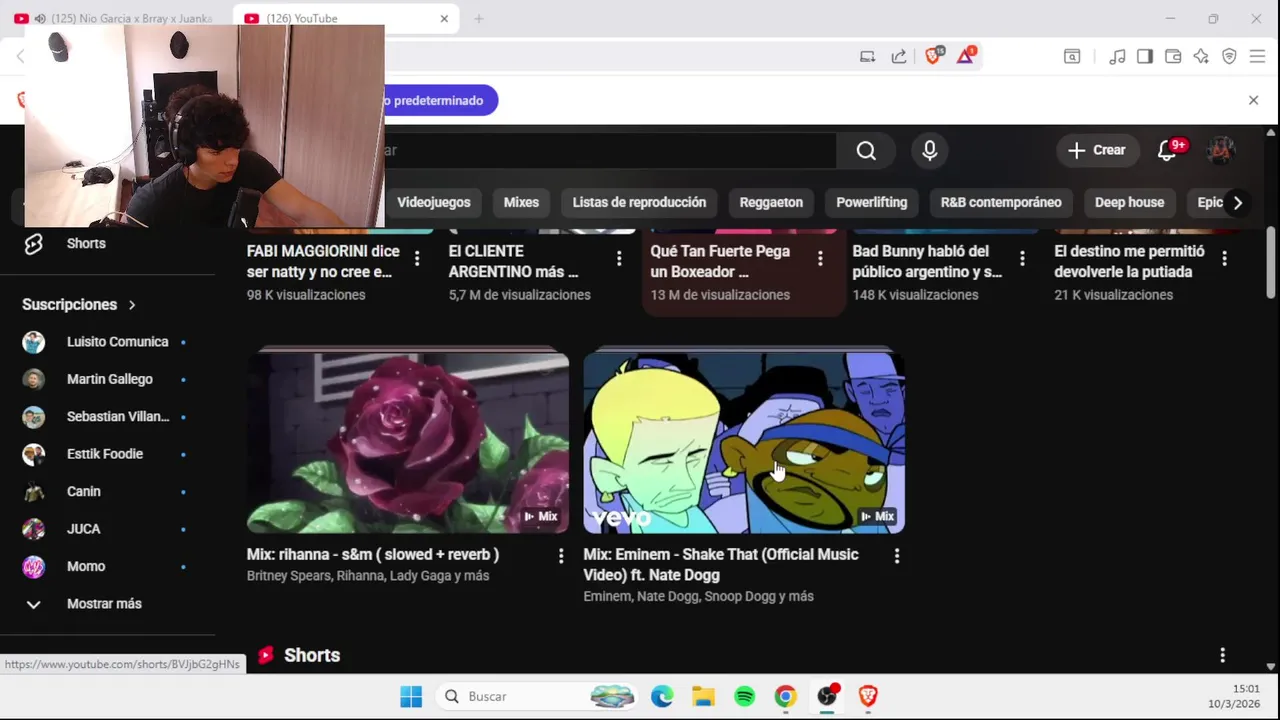Image resolution: width=1280 pixels, height=720 pixels.
Task: Toggle the browser sidebar panel icon
Action: point(1145,56)
